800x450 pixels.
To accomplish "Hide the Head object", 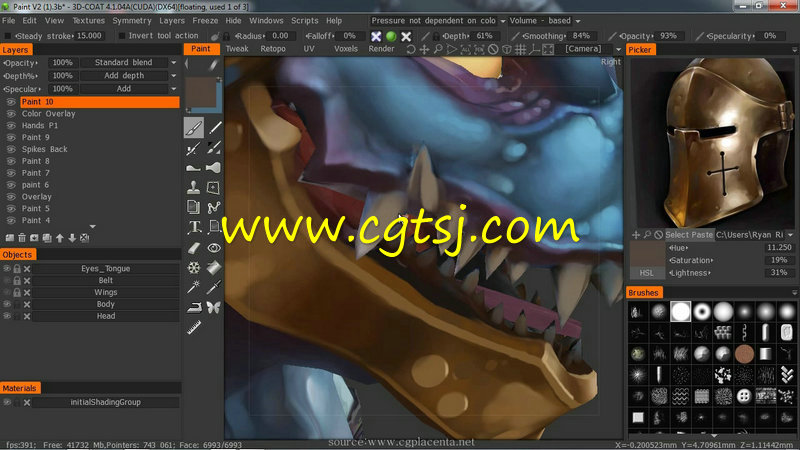I will tap(7, 316).
